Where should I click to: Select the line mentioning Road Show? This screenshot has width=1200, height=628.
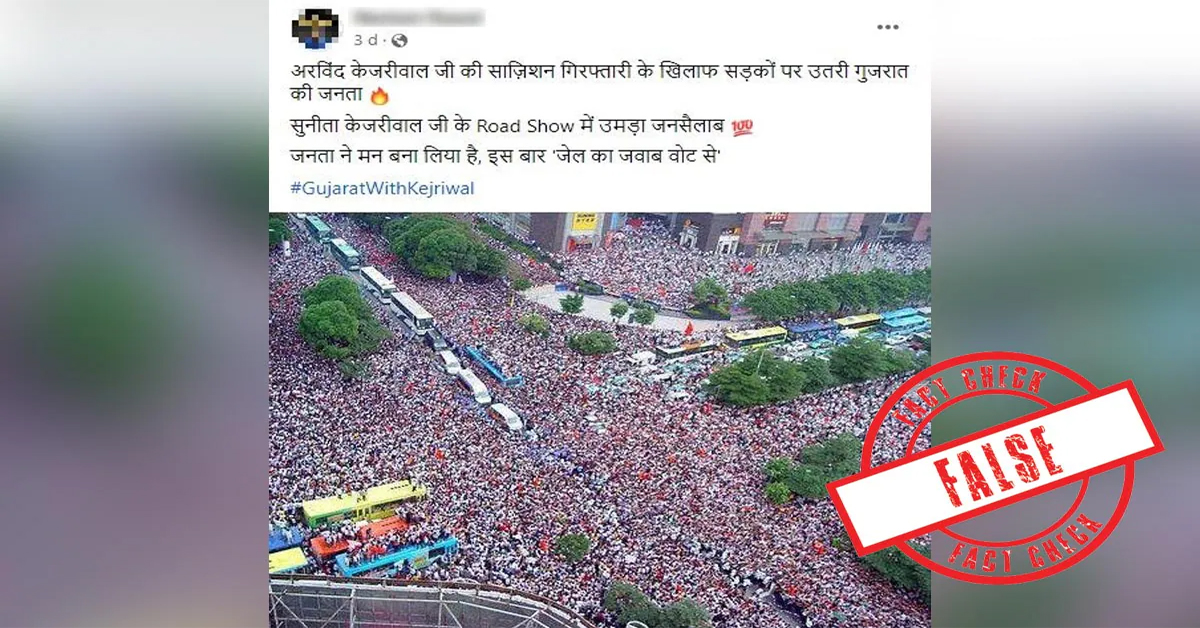(521, 127)
